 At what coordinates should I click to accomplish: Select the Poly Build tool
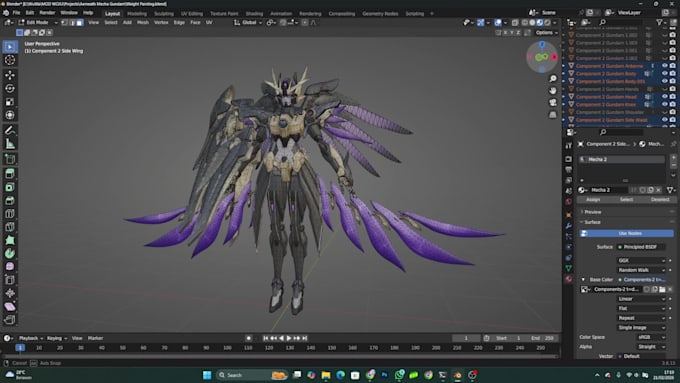[x=10, y=240]
